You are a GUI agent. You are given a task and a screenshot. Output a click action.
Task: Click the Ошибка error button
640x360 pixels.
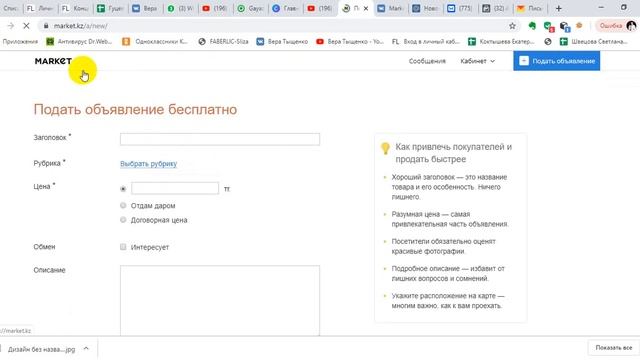pyautogui.click(x=610, y=26)
